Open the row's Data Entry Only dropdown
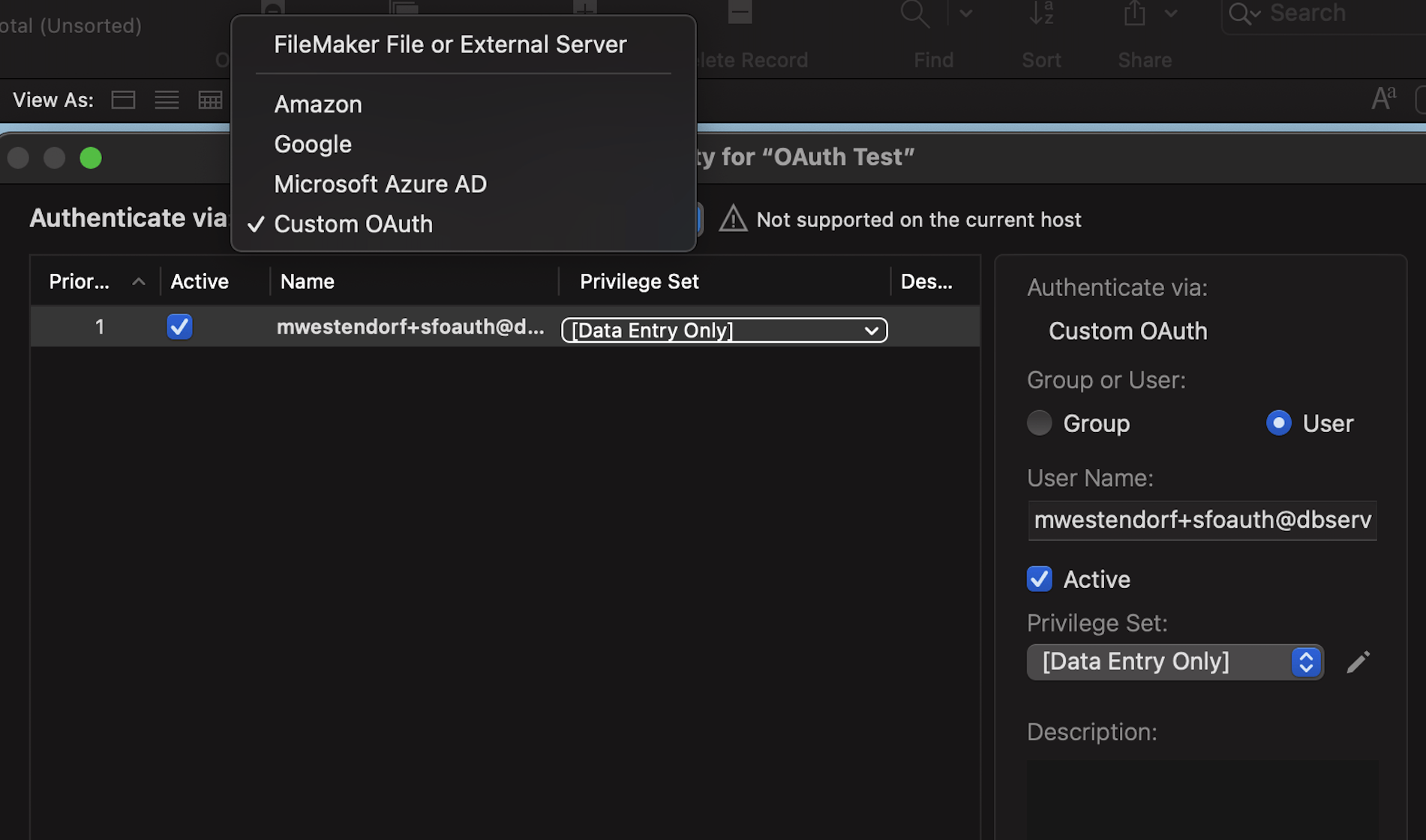1426x840 pixels. pos(724,330)
